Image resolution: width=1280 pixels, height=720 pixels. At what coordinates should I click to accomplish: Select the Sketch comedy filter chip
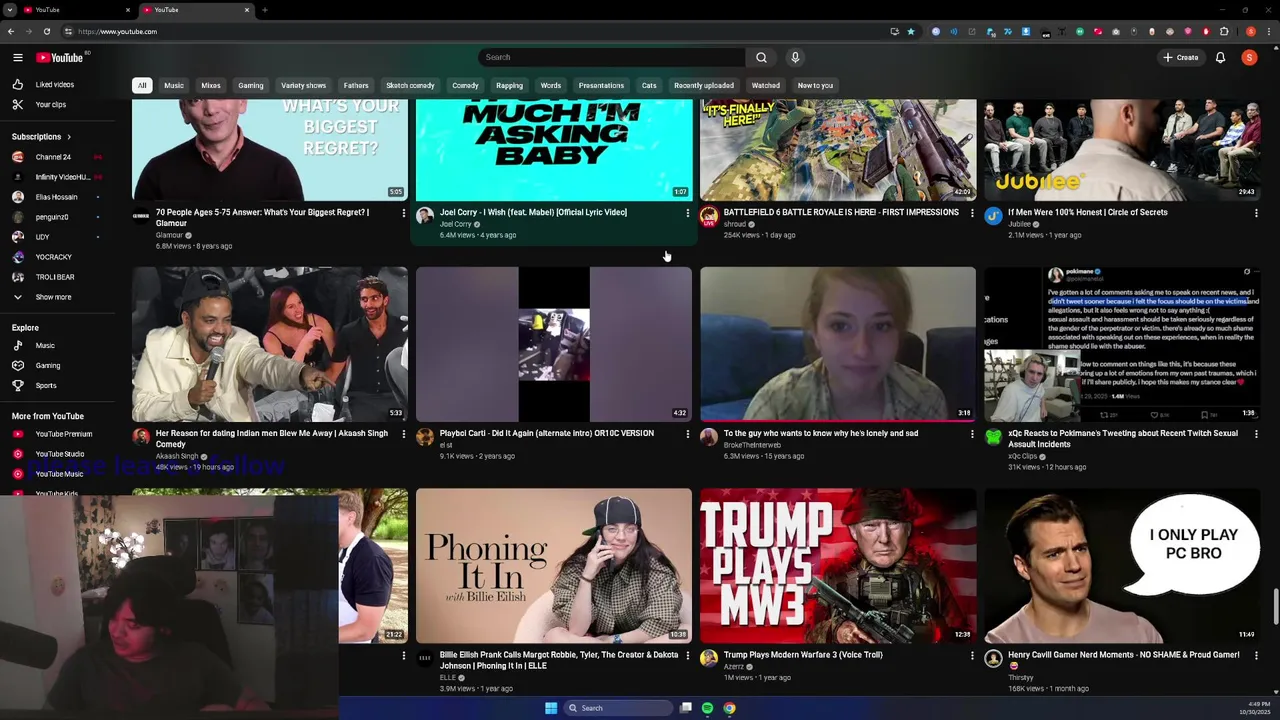[410, 85]
